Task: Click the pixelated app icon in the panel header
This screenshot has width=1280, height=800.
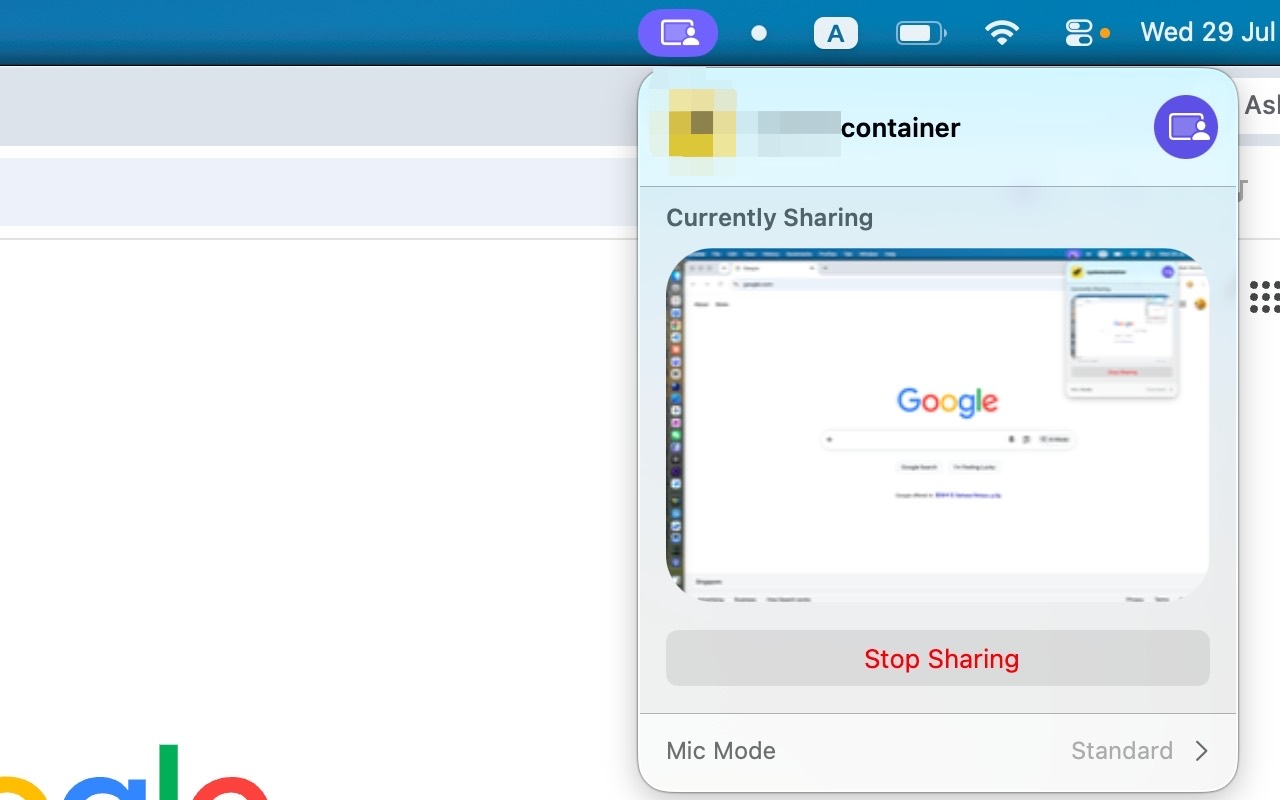Action: (x=703, y=124)
